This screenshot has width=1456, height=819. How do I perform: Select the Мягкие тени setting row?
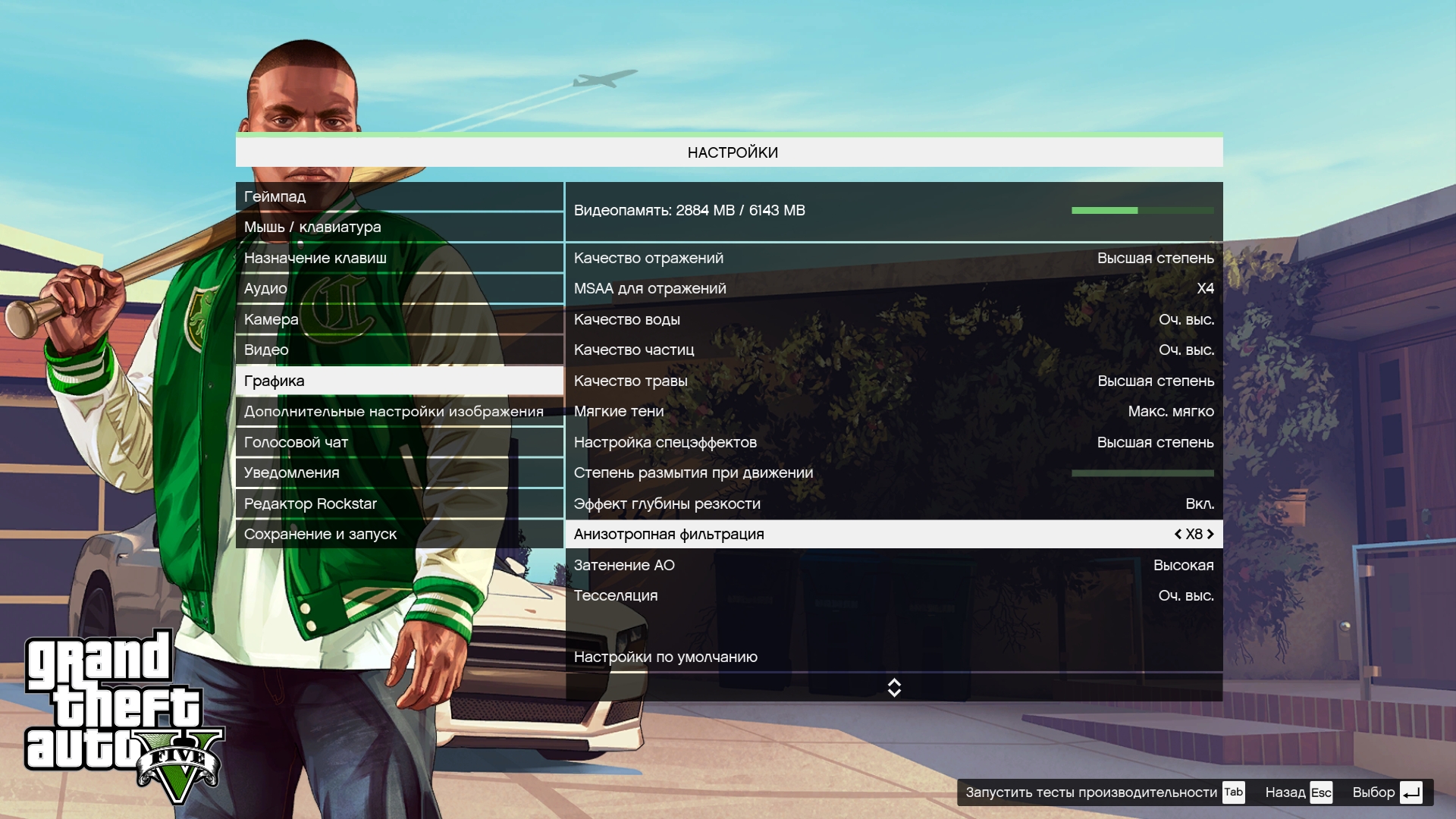coord(894,411)
